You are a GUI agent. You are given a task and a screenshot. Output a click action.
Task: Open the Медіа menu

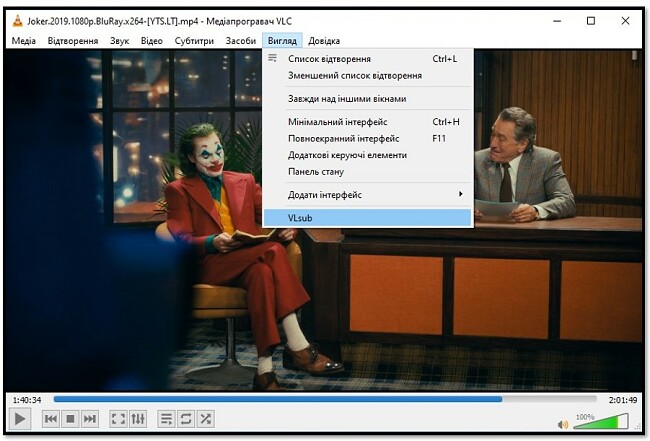coord(24,41)
